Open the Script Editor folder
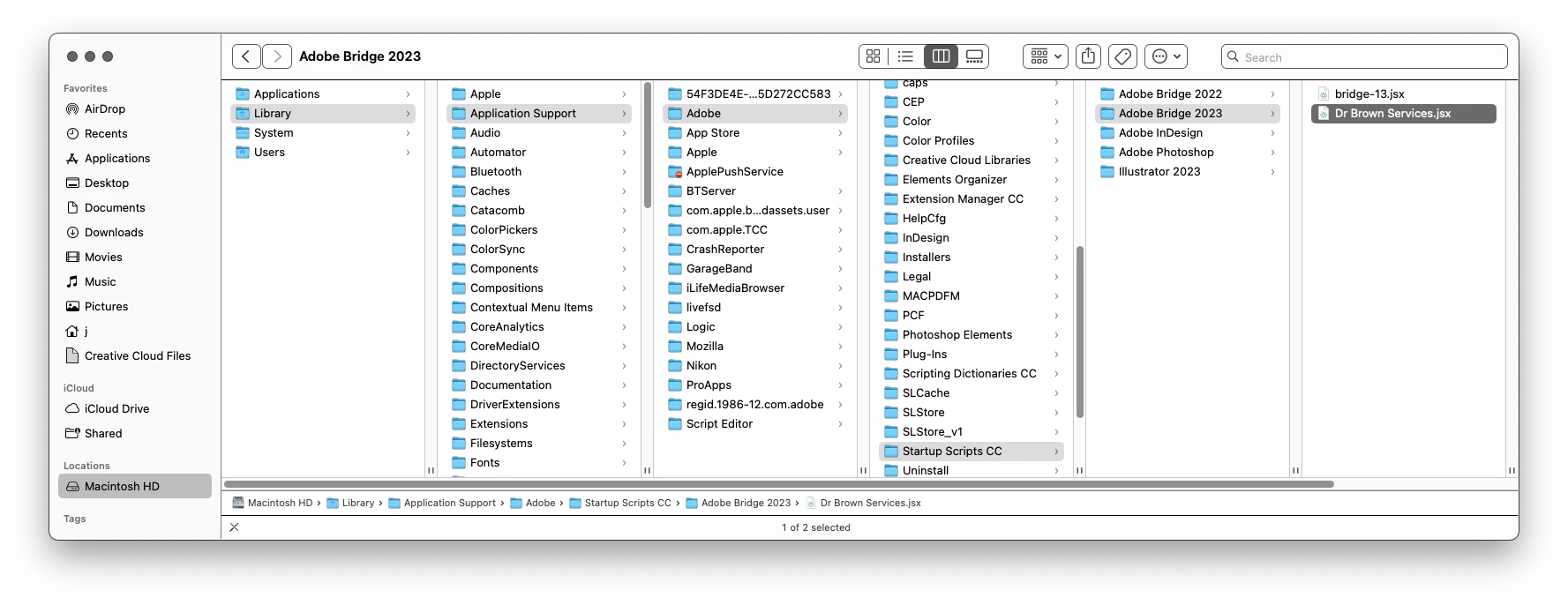 [755, 424]
